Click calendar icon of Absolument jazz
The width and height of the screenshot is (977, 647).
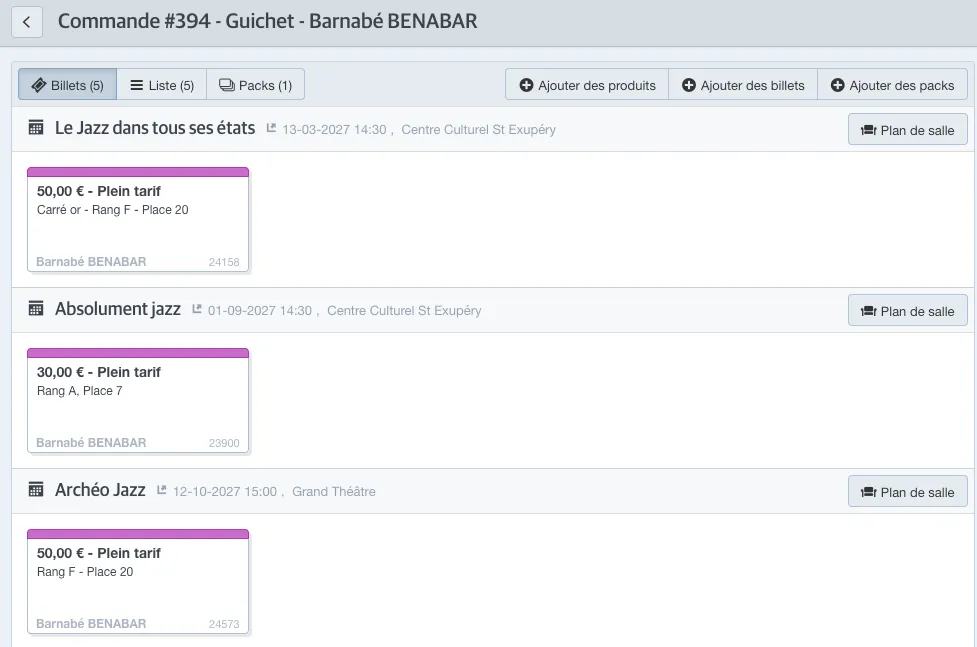[36, 309]
